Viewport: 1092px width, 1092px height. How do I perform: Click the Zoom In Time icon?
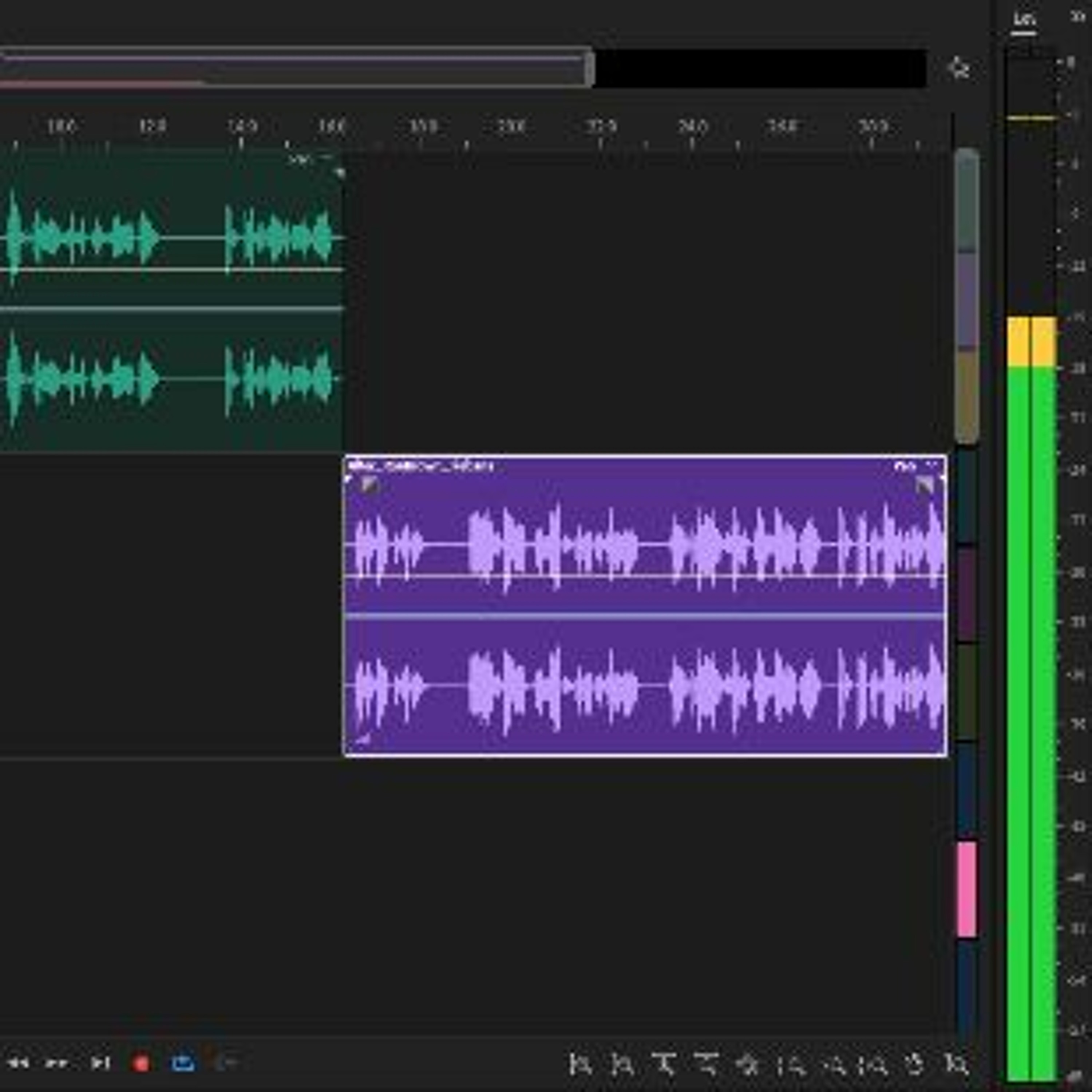[x=665, y=1065]
